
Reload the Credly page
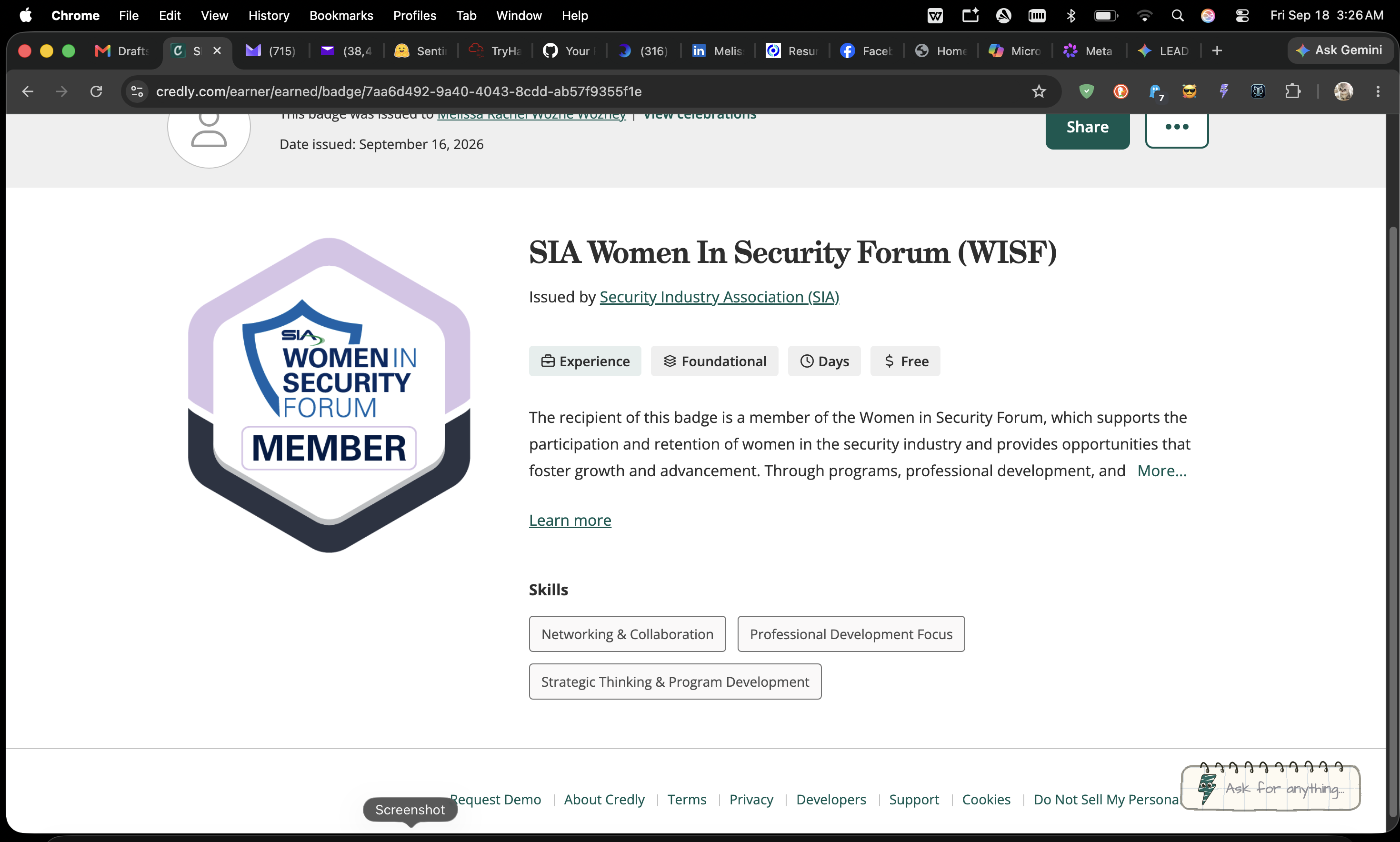[97, 91]
